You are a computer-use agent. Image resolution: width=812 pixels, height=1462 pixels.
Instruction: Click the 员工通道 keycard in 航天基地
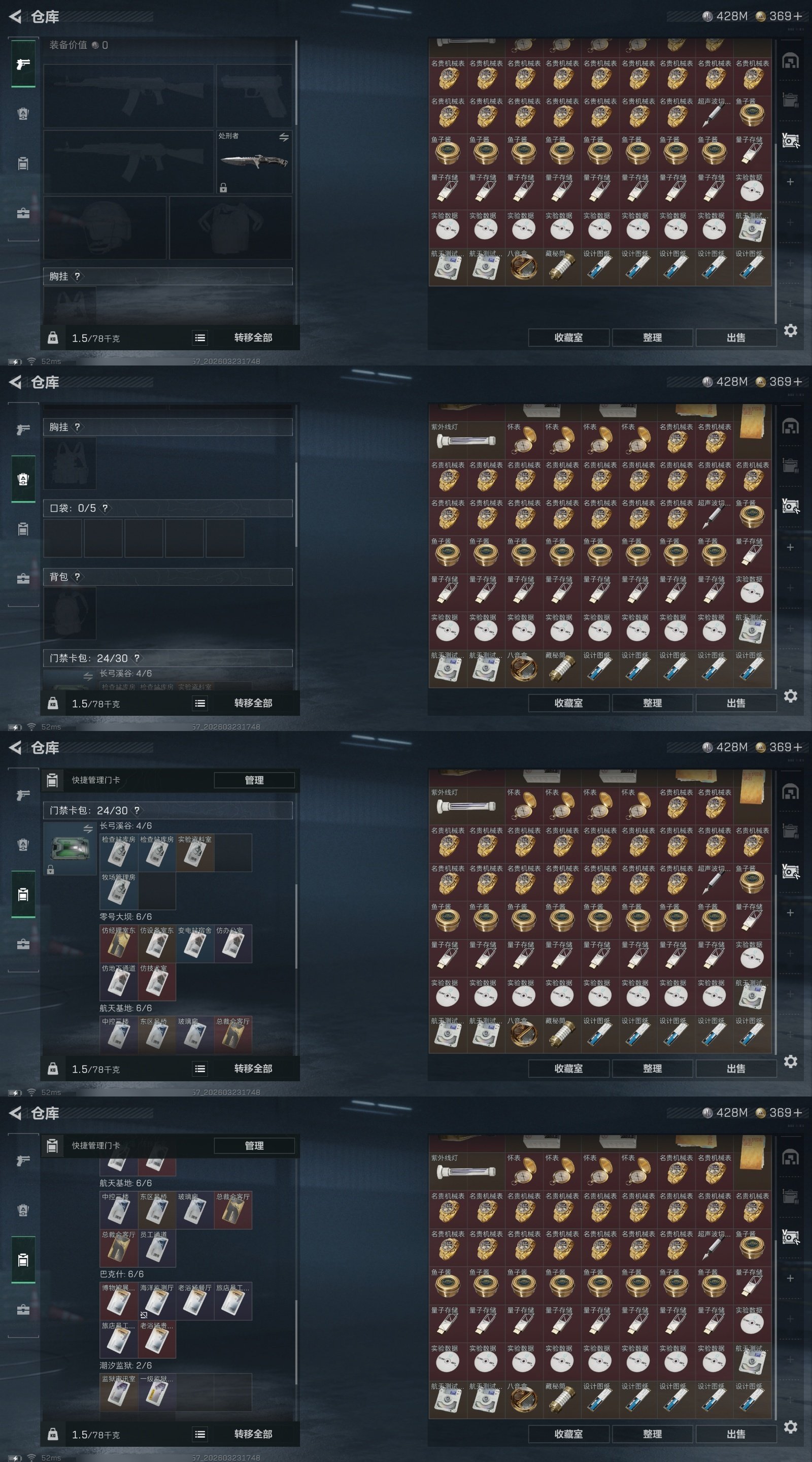157,1248
